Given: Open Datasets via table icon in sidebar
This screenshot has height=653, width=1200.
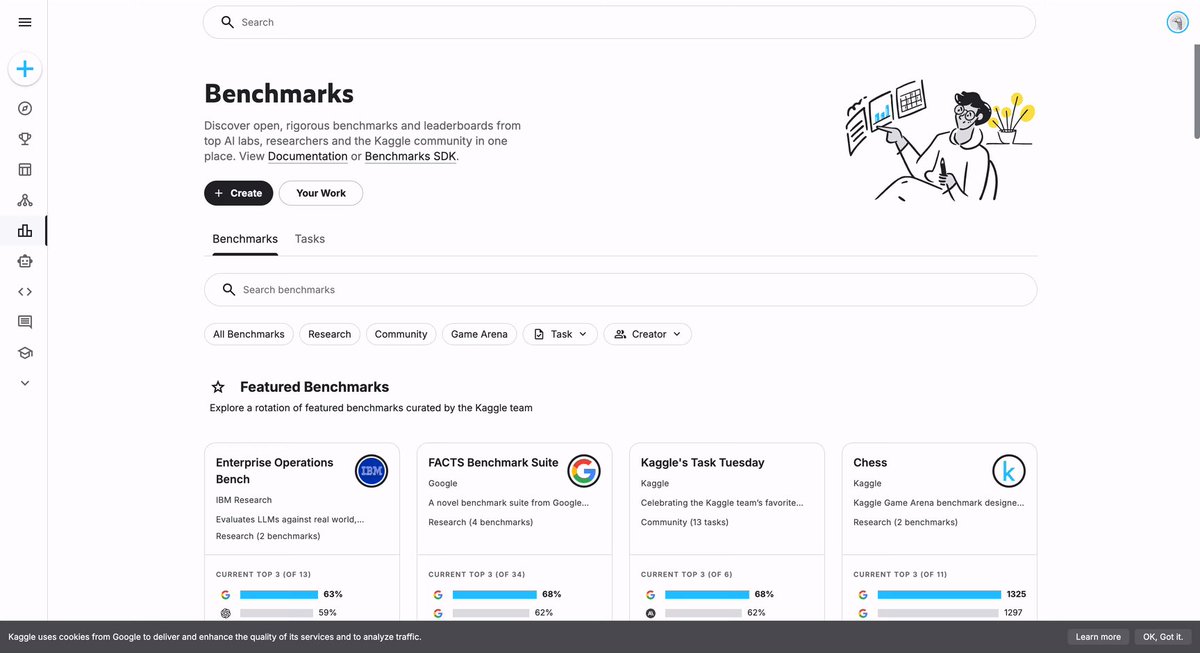Looking at the screenshot, I should point(25,170).
